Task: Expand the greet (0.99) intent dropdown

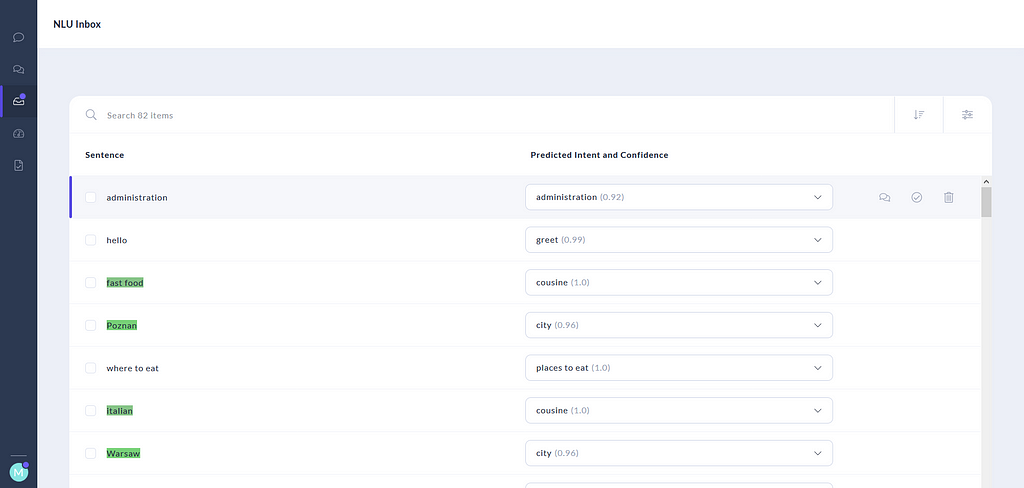Action: (x=679, y=240)
